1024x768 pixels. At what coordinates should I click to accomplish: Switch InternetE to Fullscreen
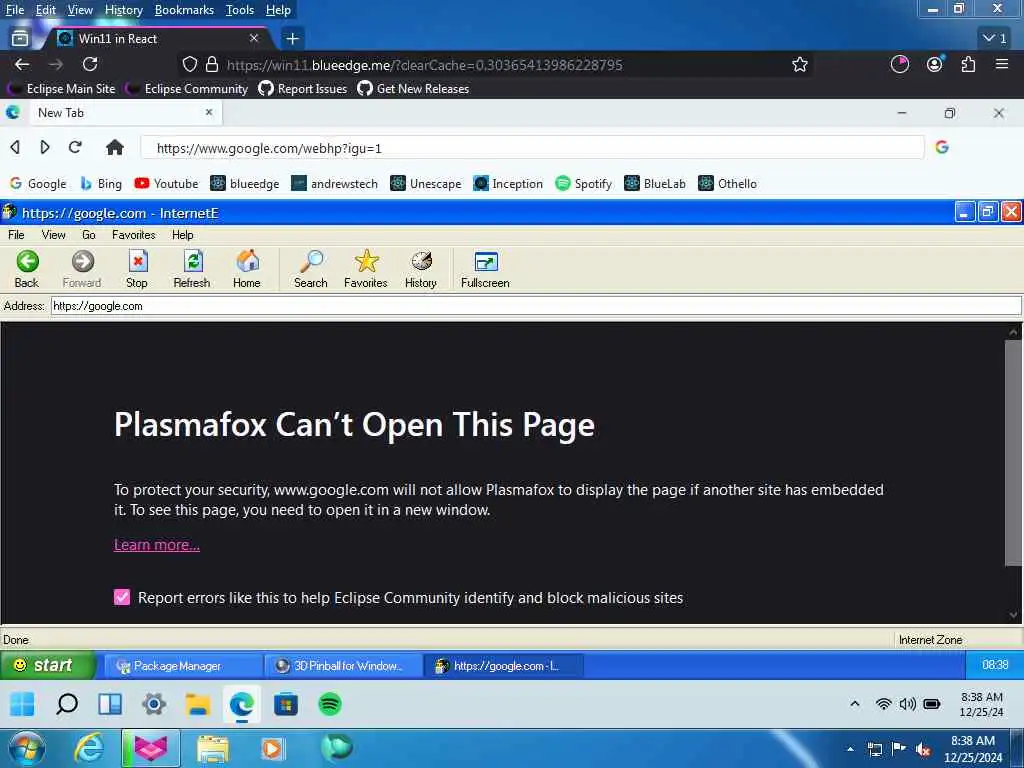click(x=485, y=268)
